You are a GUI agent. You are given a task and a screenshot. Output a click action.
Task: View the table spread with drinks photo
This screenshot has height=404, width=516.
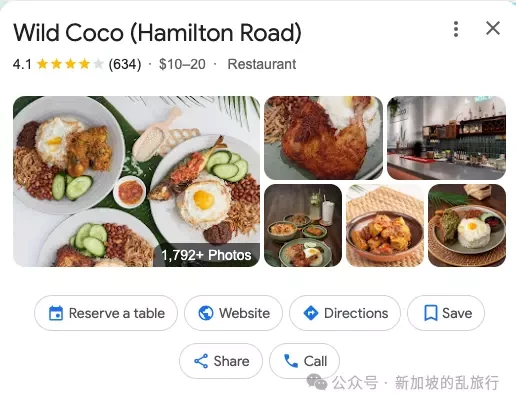303,225
